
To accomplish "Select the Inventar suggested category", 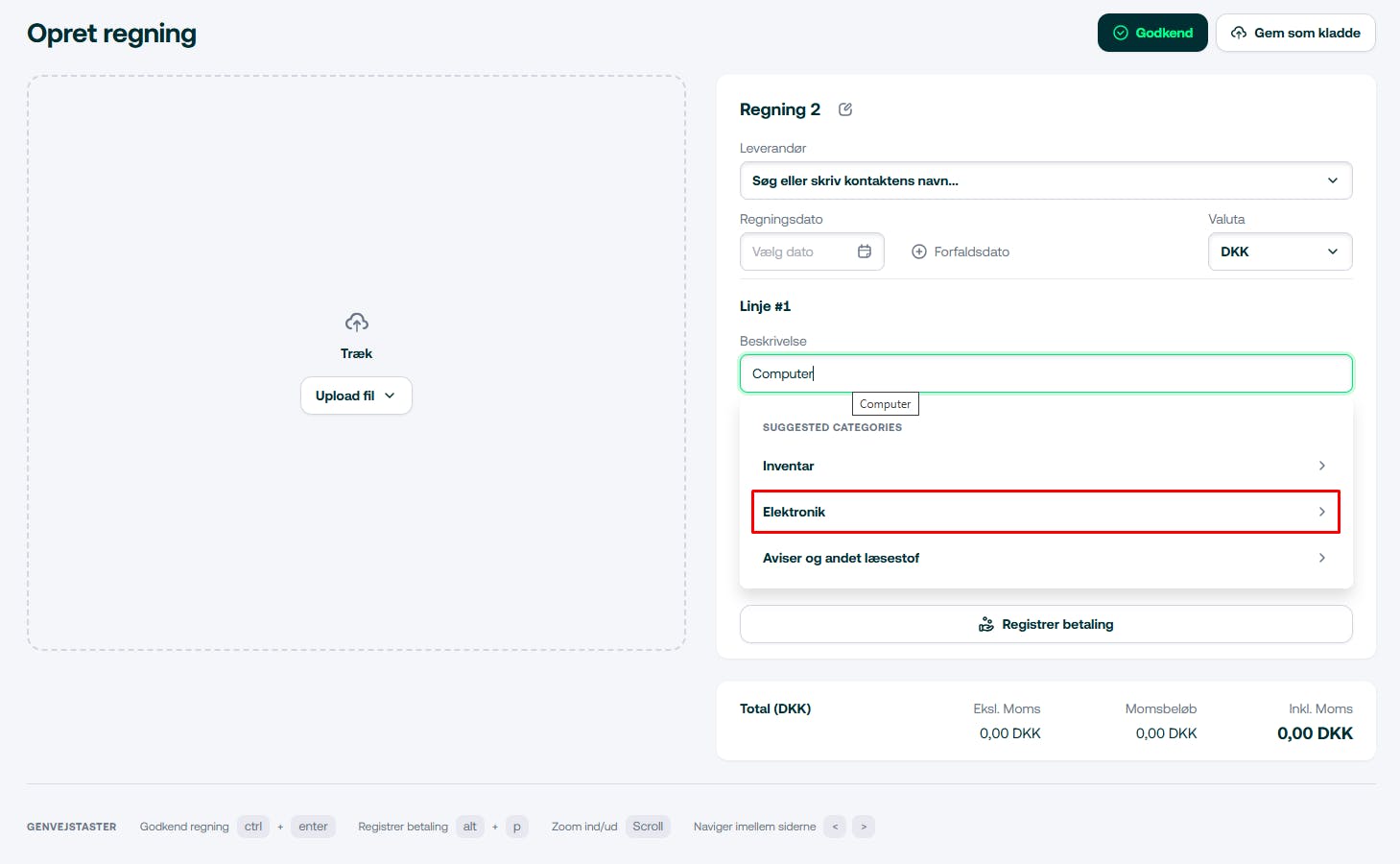I will pos(1045,466).
